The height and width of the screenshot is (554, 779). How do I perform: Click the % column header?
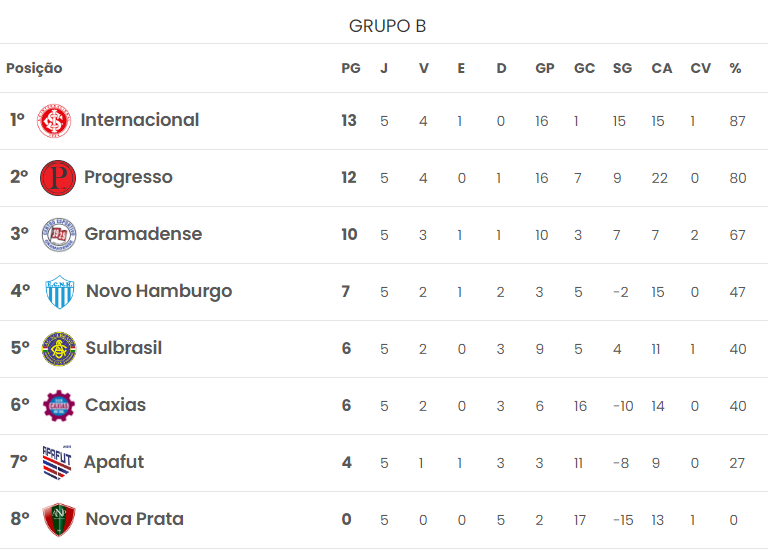point(735,68)
